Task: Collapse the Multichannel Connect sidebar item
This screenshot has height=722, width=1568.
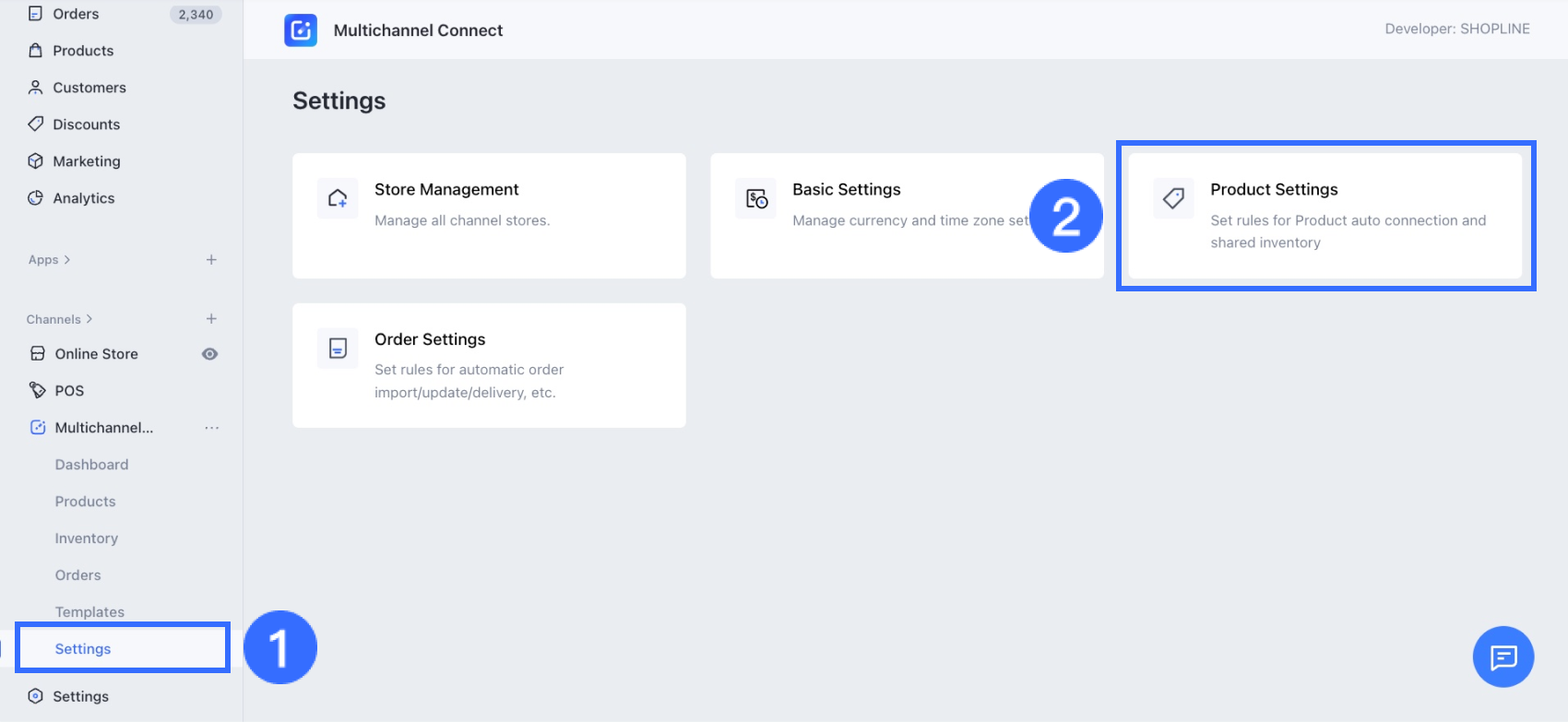Action: coord(103,428)
